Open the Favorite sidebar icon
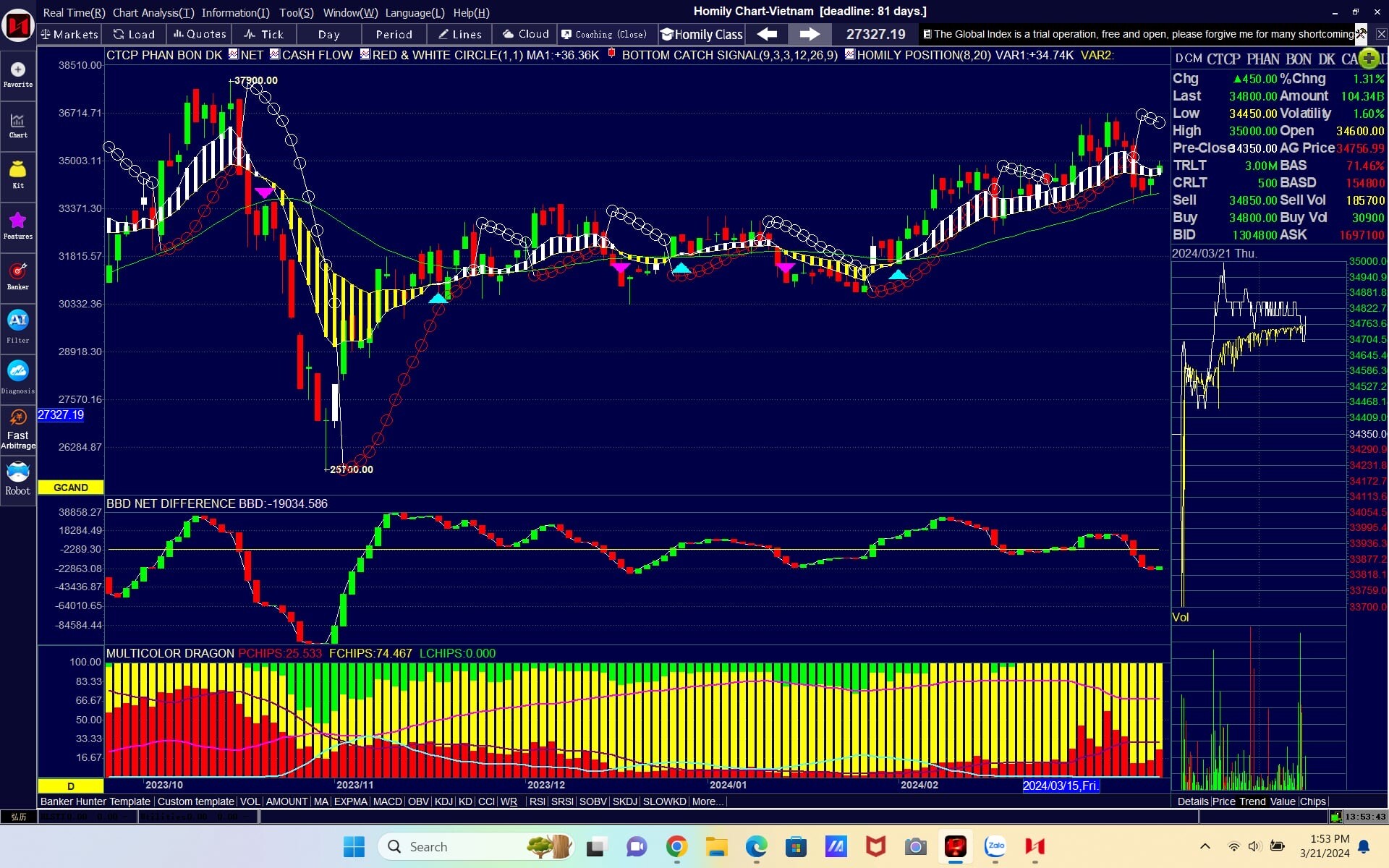The width and height of the screenshot is (1389, 868). click(x=18, y=74)
